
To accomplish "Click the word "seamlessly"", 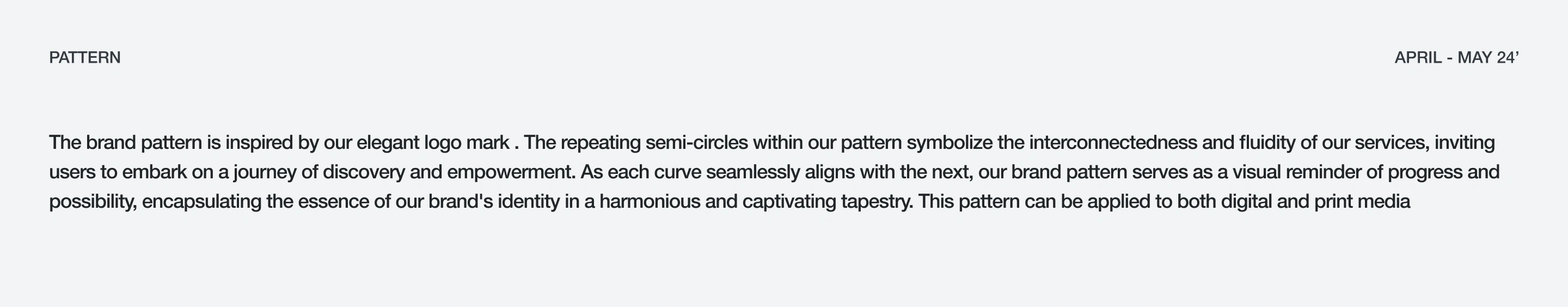I will 752,172.
